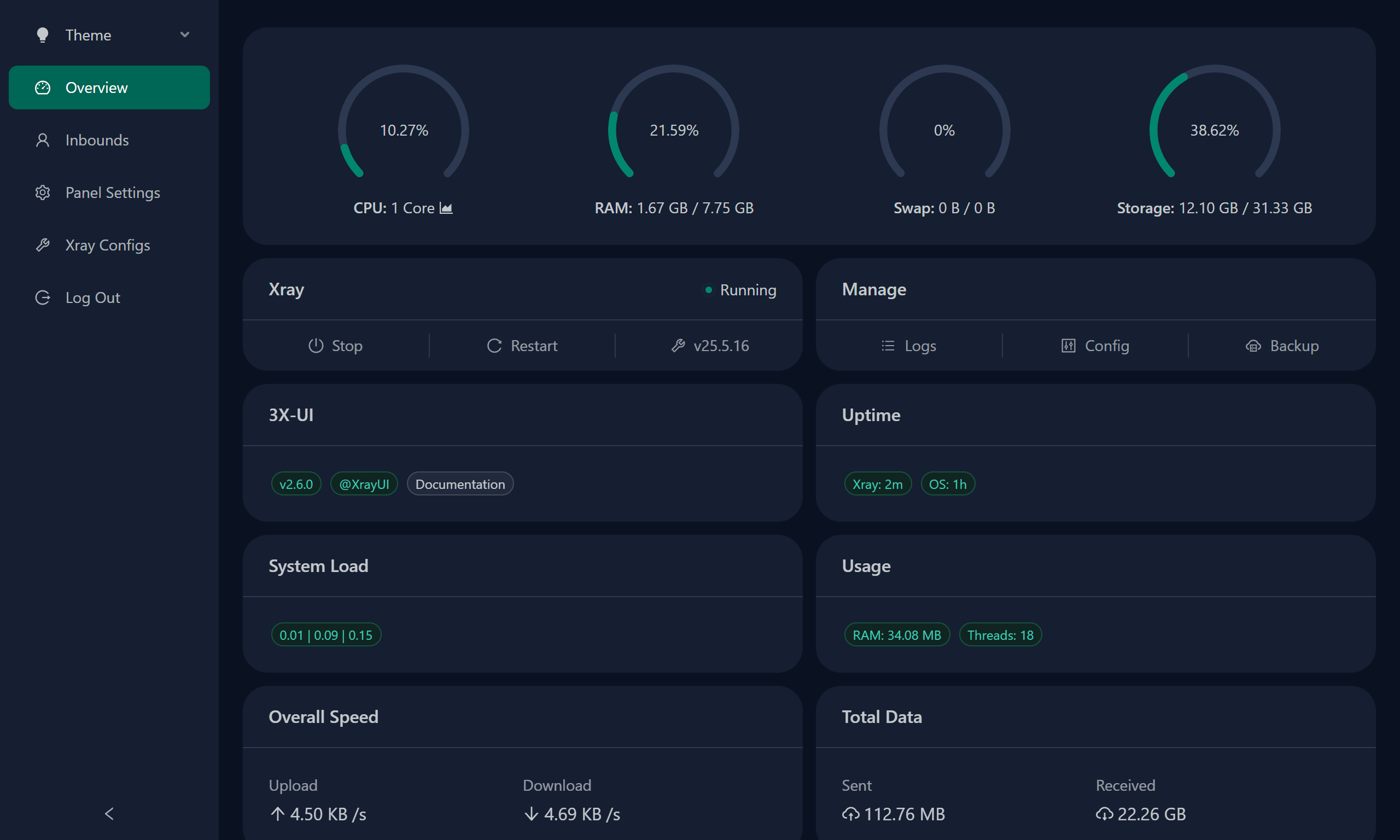Open Logs list icon in Manage
This screenshot has height=840, width=1400.
888,345
